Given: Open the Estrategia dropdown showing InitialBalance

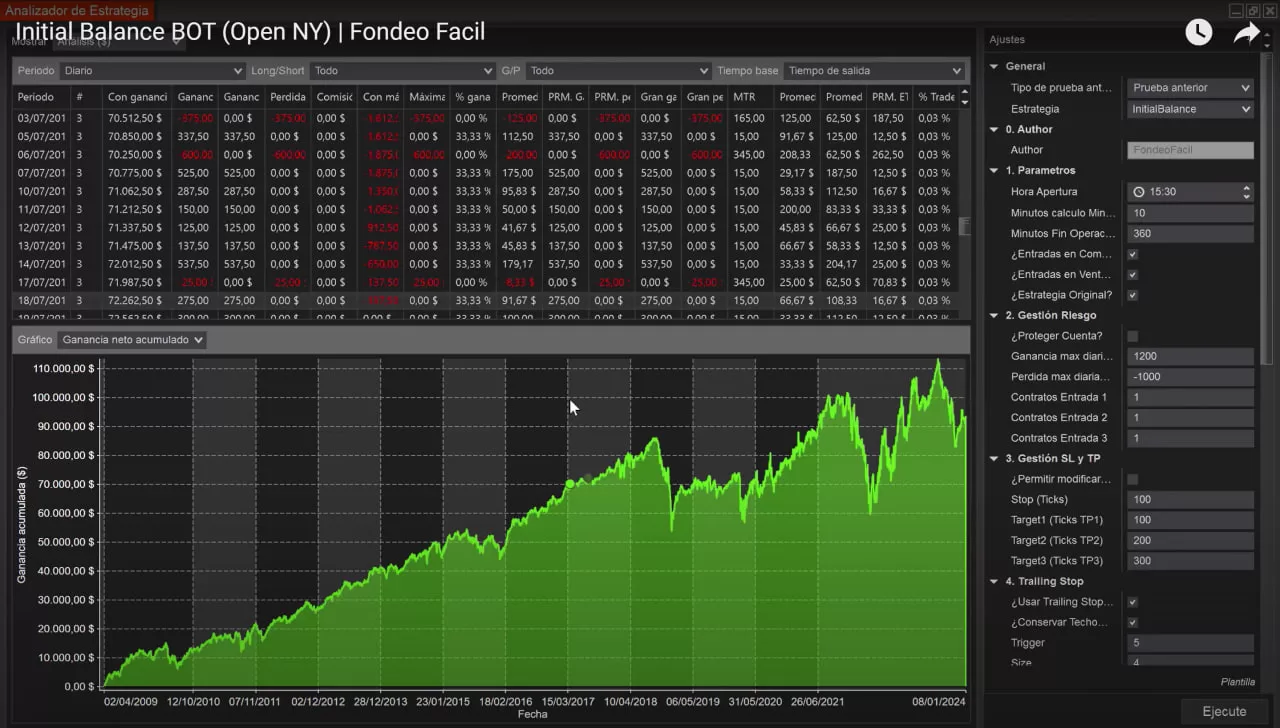Looking at the screenshot, I should point(1189,109).
